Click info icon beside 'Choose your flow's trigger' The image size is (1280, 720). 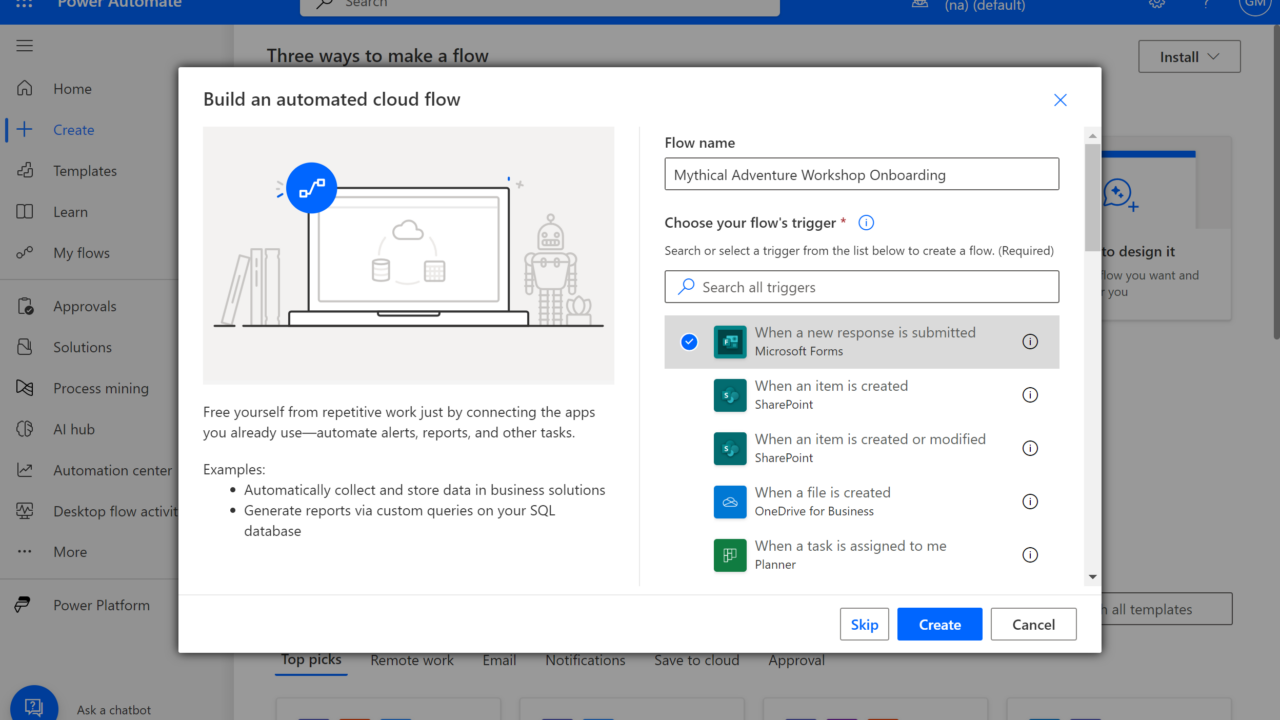pyautogui.click(x=866, y=223)
